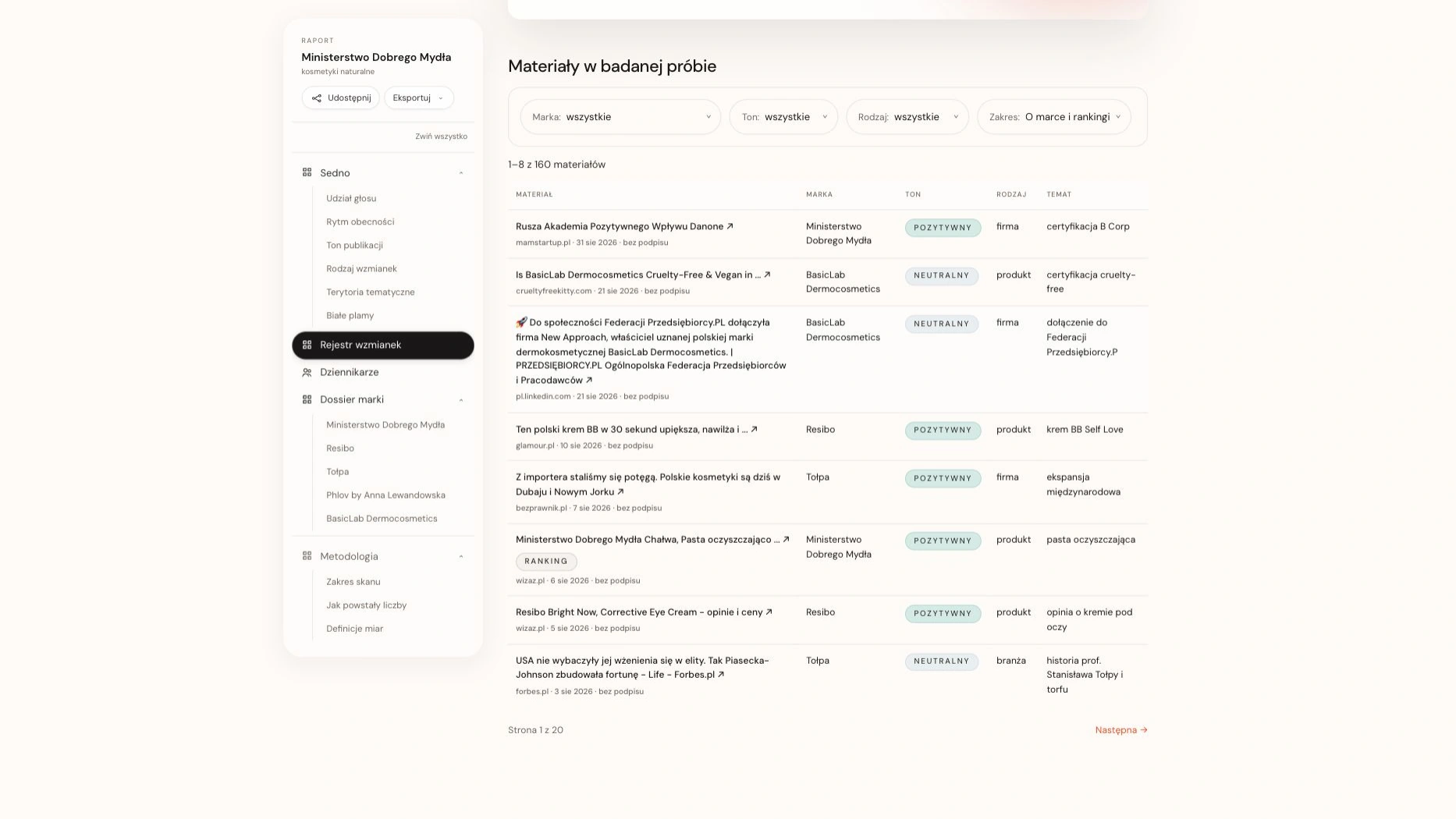Open the Marka filter dropdown
This screenshot has height=819, width=1456.
click(620, 117)
